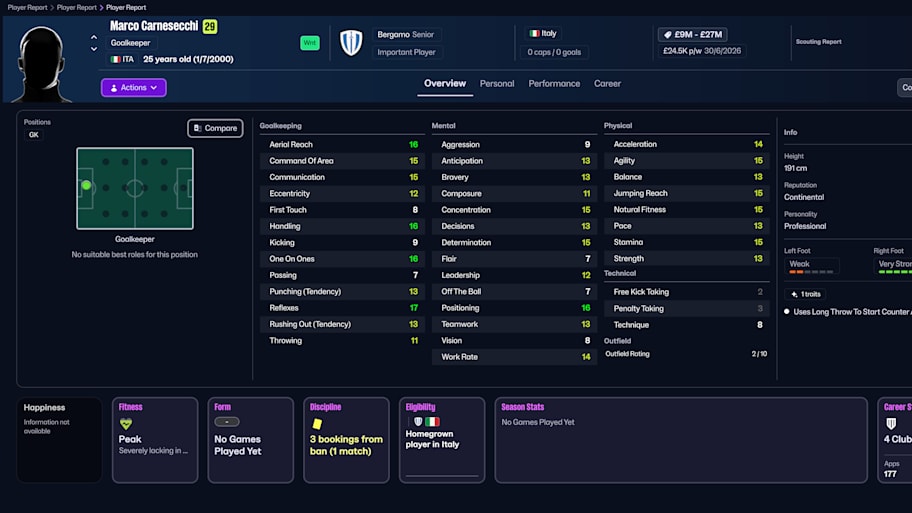The image size is (912, 513).
Task: Click the Important Player squad status
Action: click(406, 52)
